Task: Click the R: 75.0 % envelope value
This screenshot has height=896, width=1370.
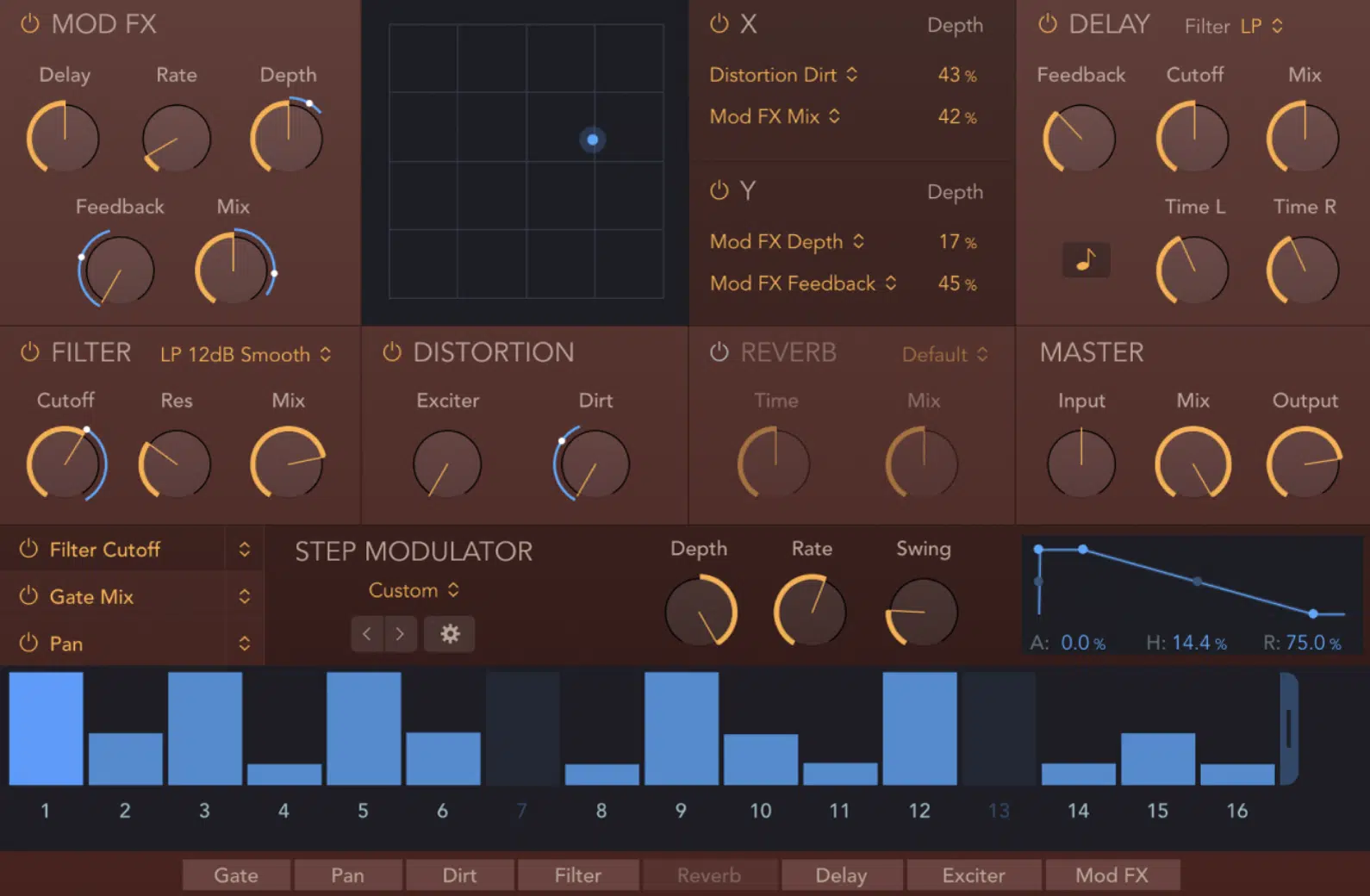Action: [1303, 643]
